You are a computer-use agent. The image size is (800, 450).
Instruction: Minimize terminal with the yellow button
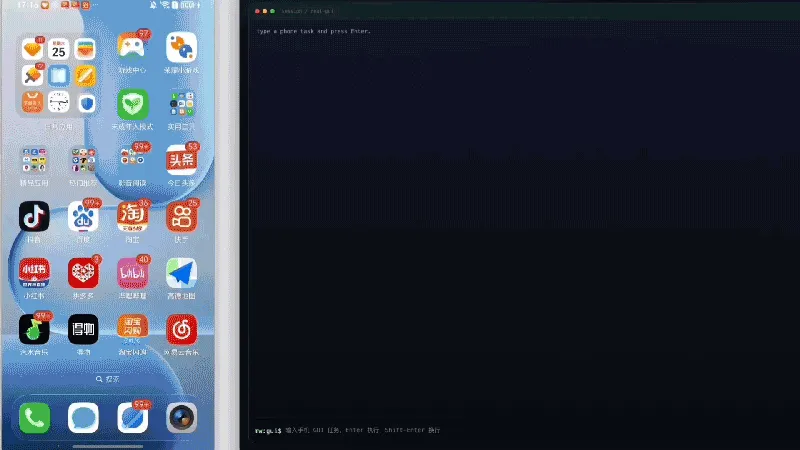coord(265,11)
